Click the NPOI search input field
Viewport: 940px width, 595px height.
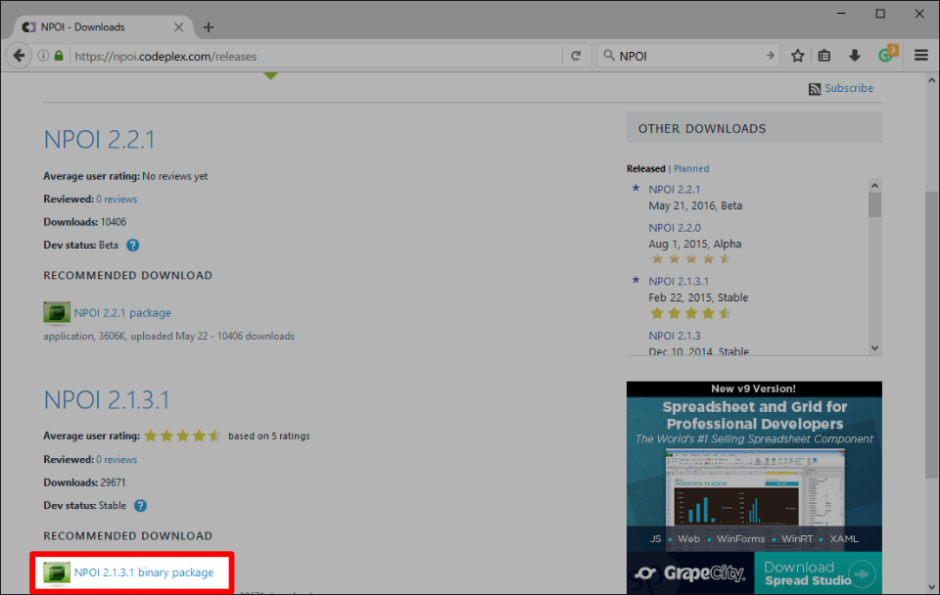[x=690, y=56]
